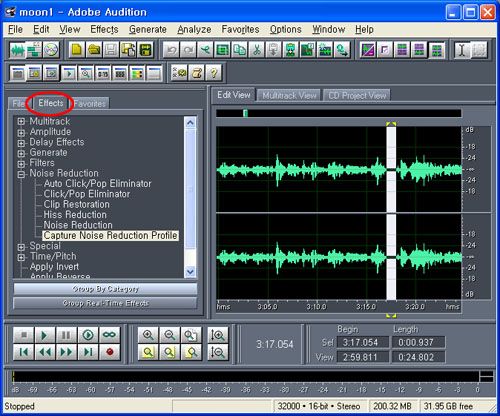Image resolution: width=500 pixels, height=416 pixels.
Task: Select Clip Restoration effect
Action: pyautogui.click(x=76, y=204)
